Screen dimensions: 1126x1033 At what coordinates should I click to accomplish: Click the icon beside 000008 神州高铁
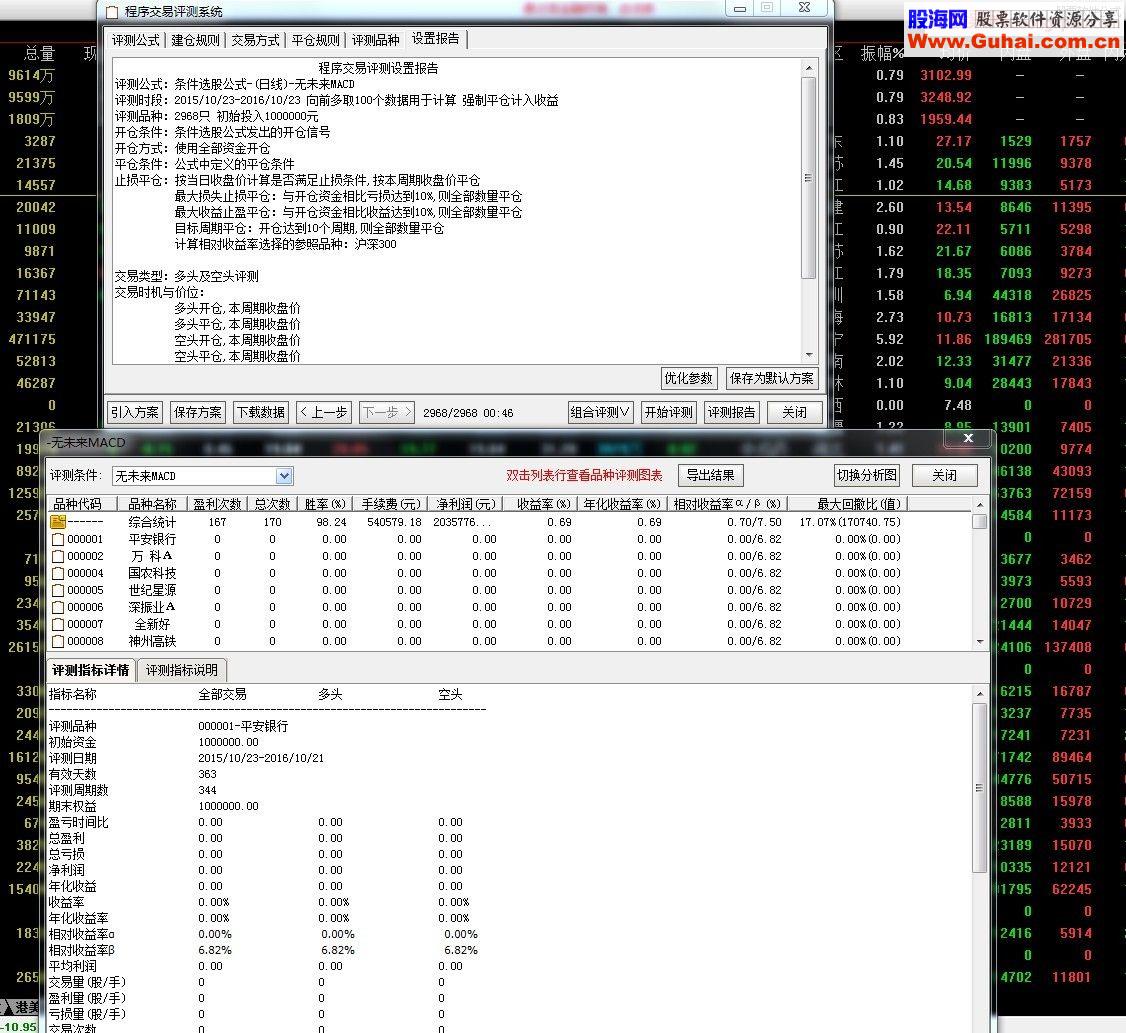click(x=58, y=641)
